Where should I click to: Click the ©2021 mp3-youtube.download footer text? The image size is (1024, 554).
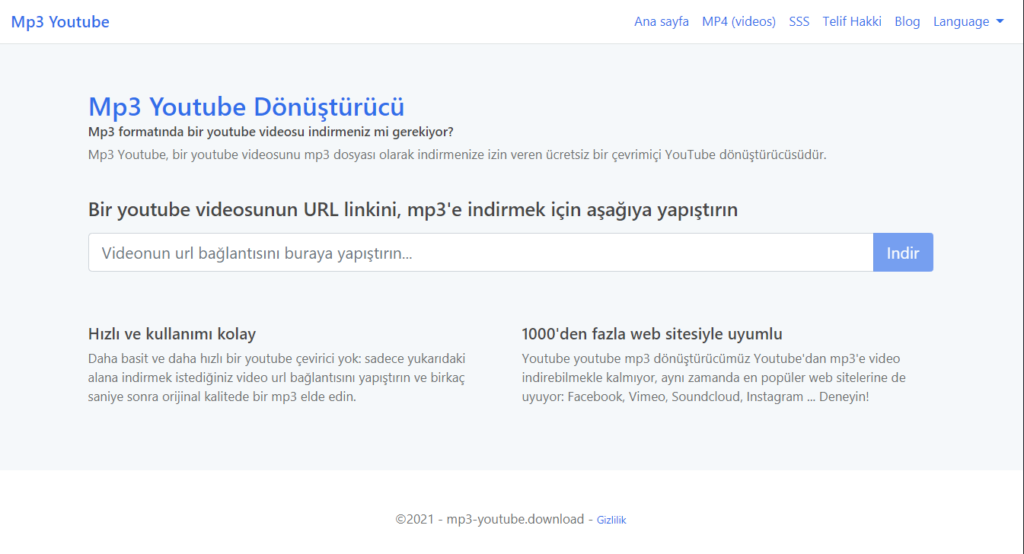tap(489, 519)
